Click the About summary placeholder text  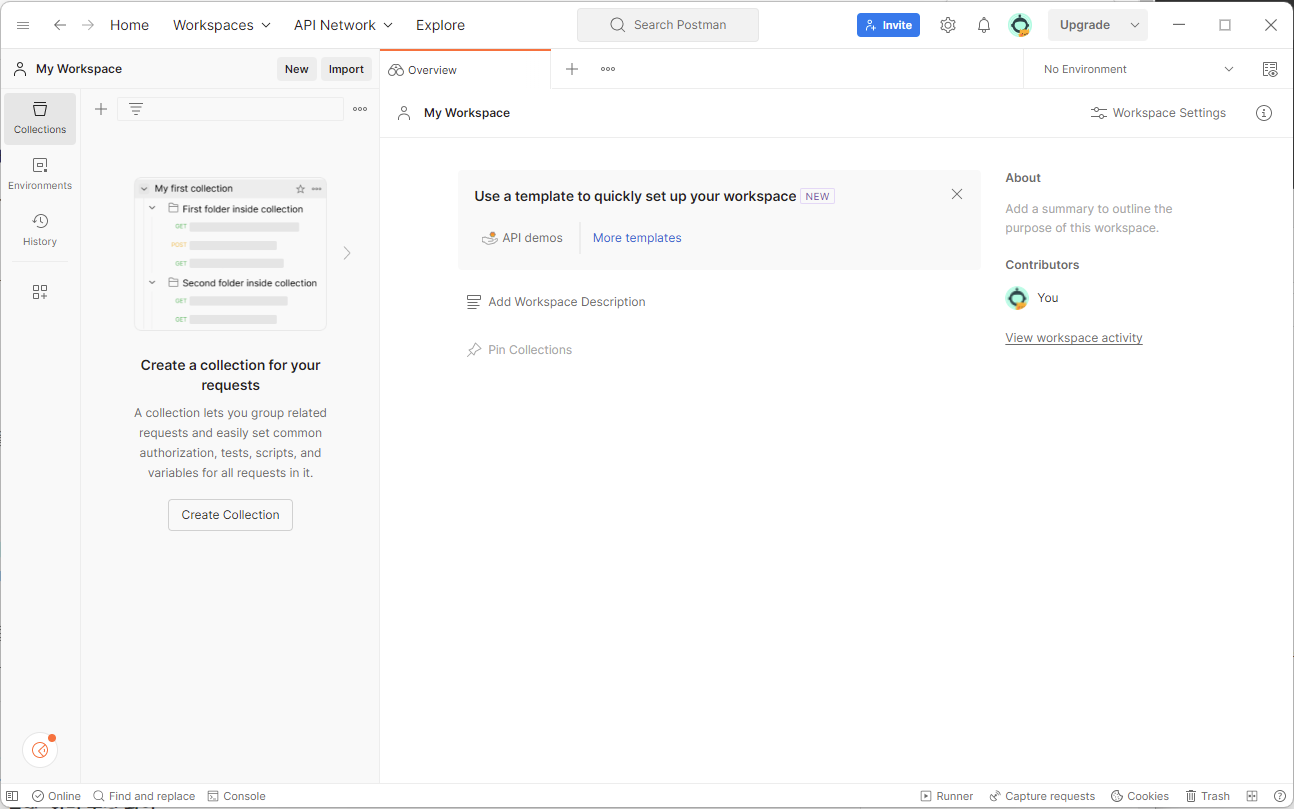click(1089, 218)
